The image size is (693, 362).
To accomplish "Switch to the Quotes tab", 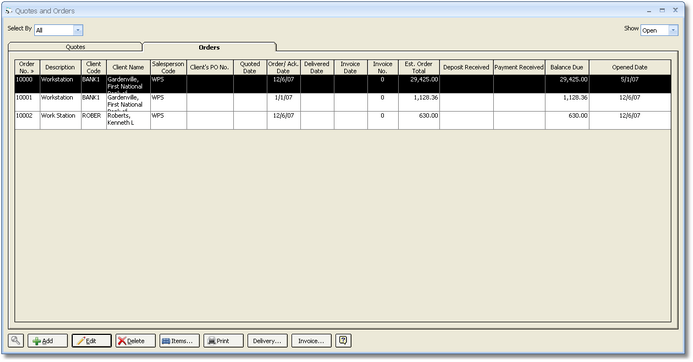I will (75, 47).
